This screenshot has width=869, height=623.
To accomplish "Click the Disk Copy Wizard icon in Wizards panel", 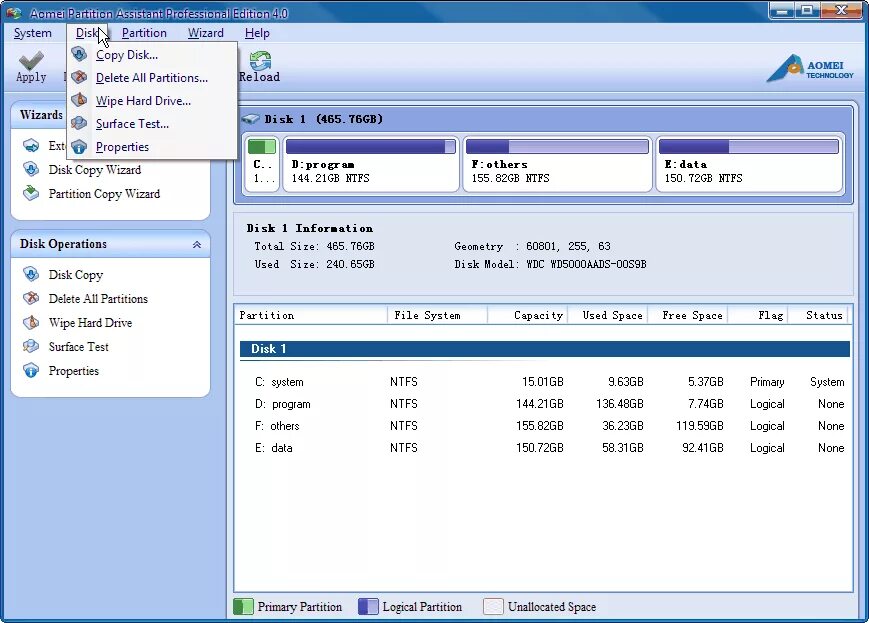I will tap(31, 169).
